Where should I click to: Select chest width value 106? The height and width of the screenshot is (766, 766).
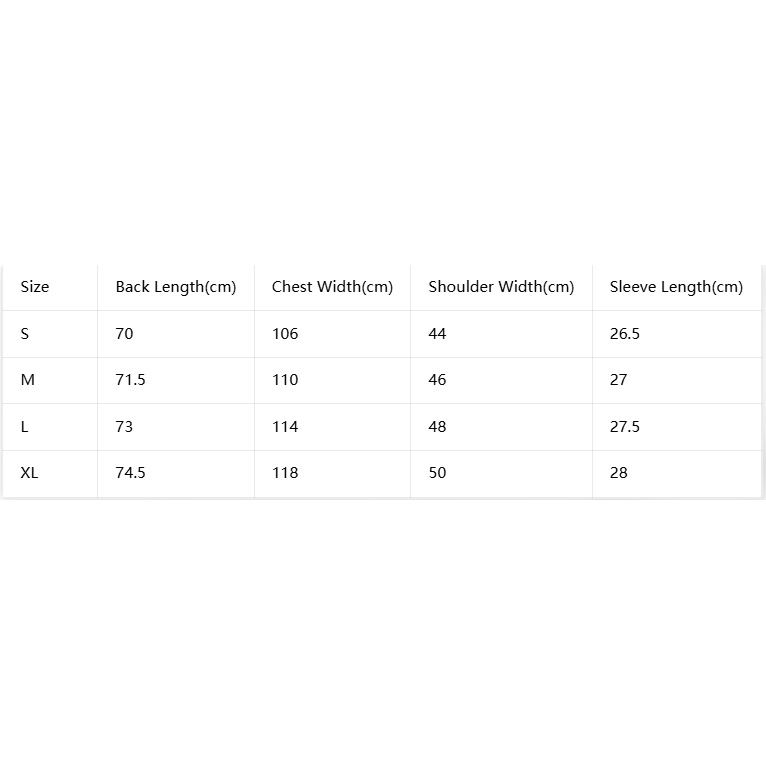(x=285, y=334)
